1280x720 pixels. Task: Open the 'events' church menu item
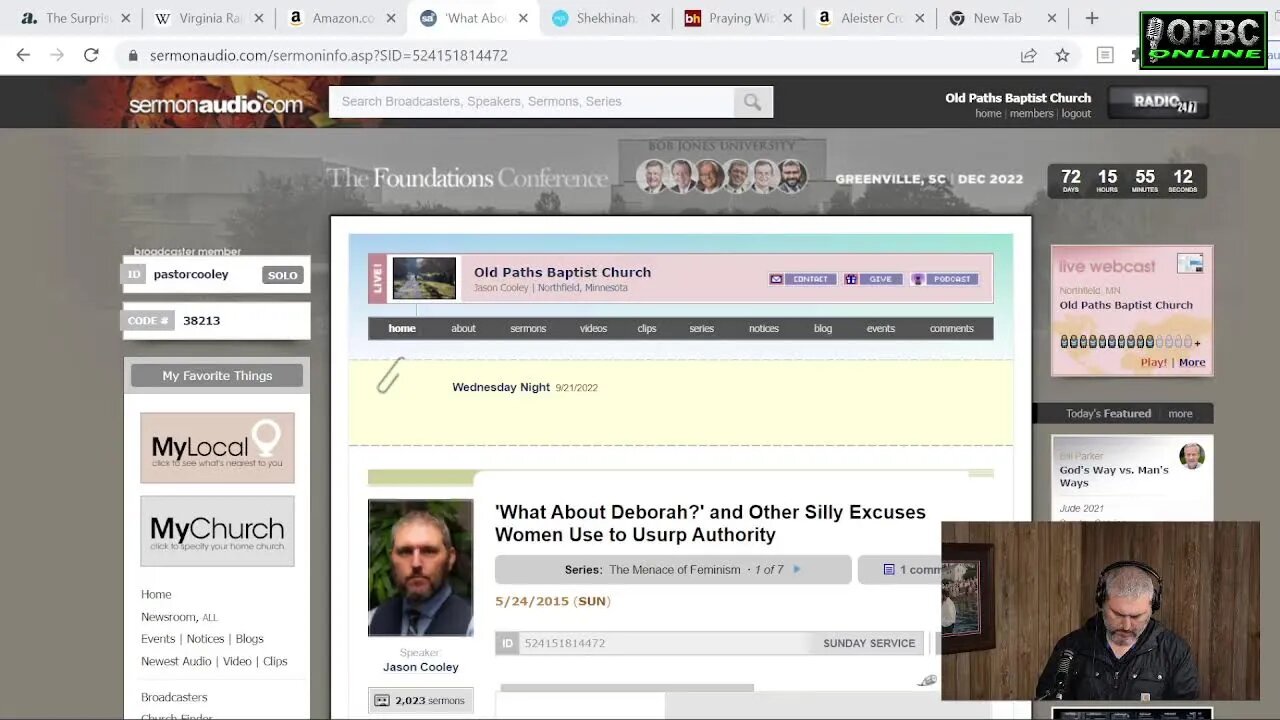pos(881,328)
